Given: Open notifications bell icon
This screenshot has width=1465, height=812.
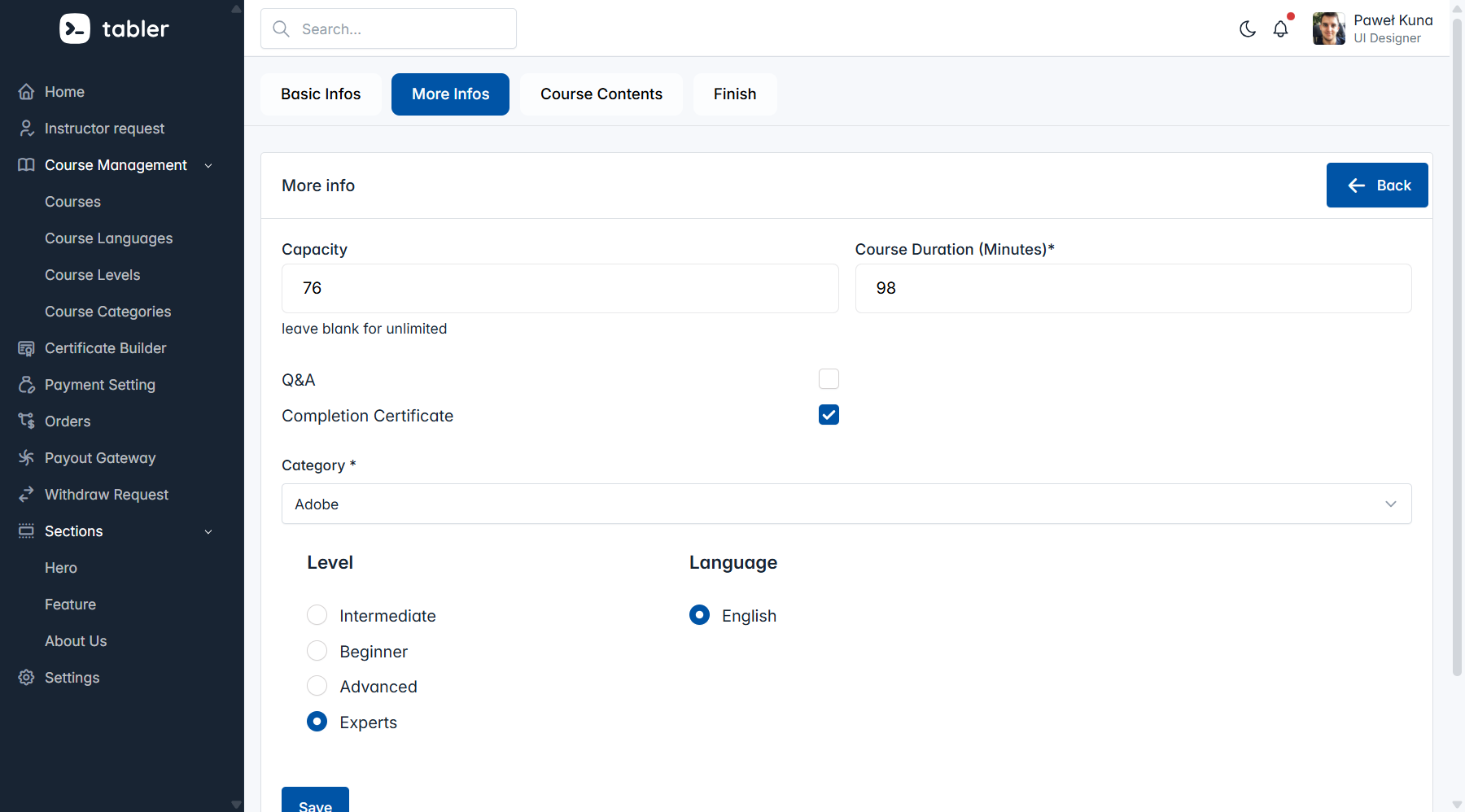Looking at the screenshot, I should click(1280, 29).
